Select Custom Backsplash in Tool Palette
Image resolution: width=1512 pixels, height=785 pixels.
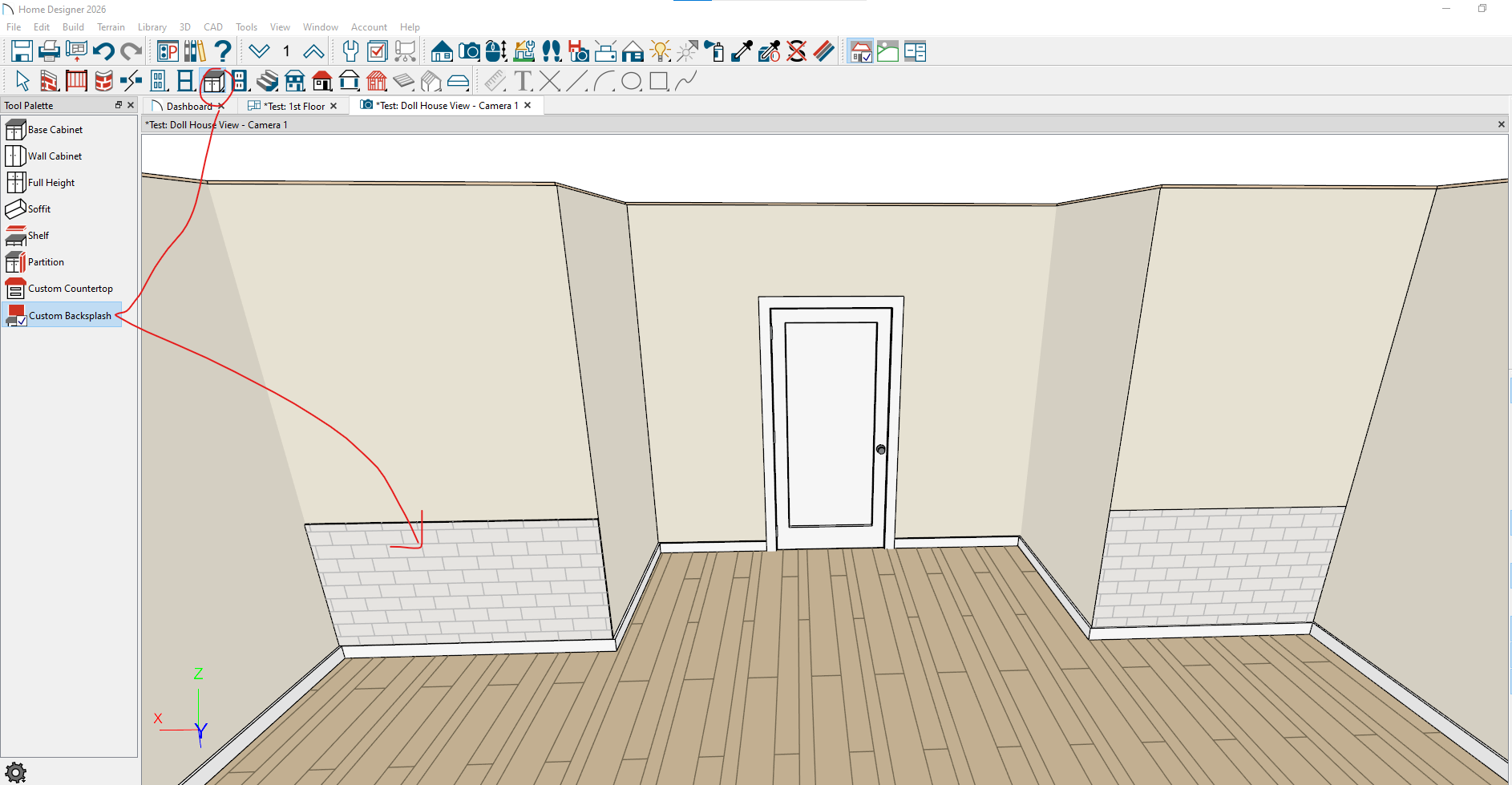pyautogui.click(x=70, y=315)
